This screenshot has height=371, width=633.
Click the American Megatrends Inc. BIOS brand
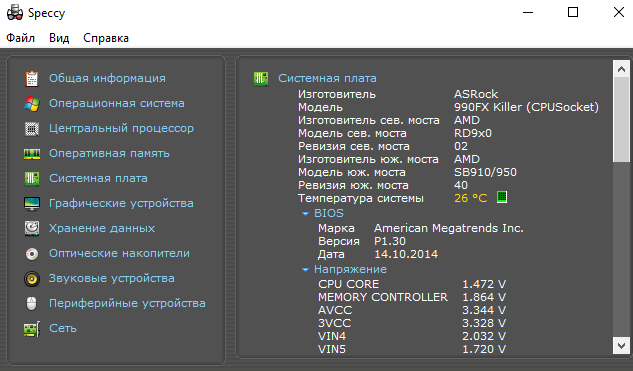tap(449, 228)
